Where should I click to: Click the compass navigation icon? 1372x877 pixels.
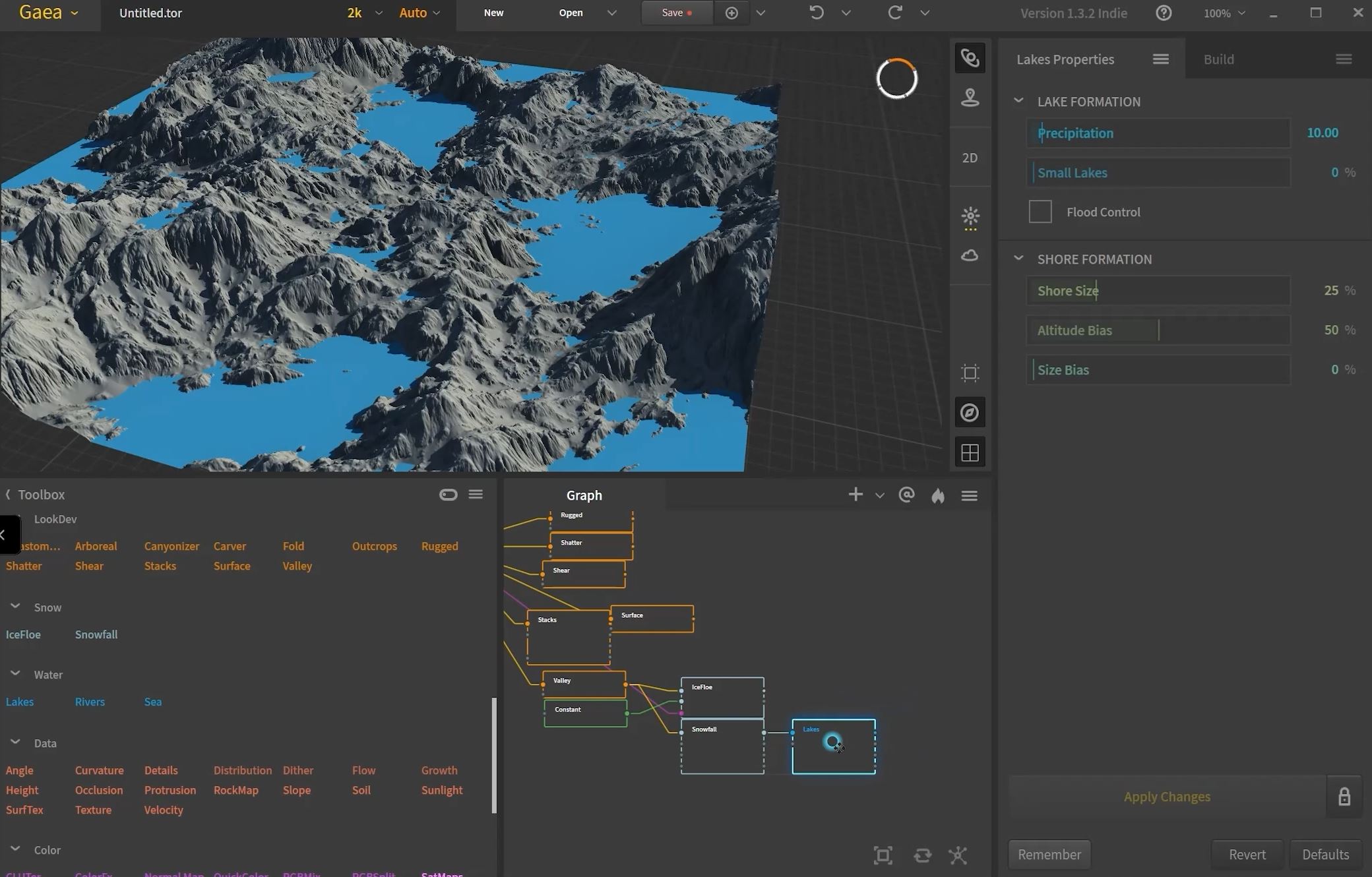point(969,413)
